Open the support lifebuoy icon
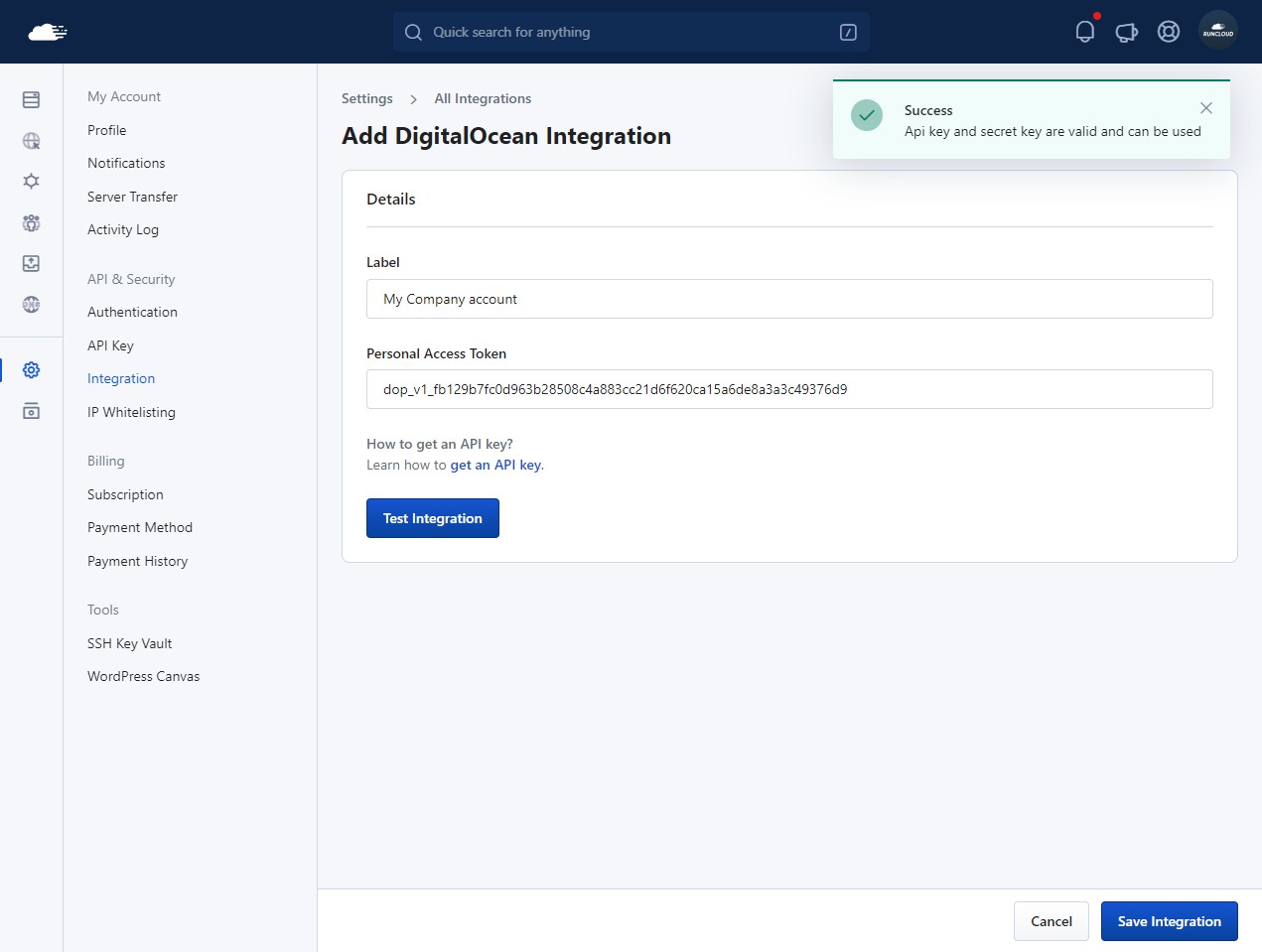The width and height of the screenshot is (1262, 952). 1169,32
